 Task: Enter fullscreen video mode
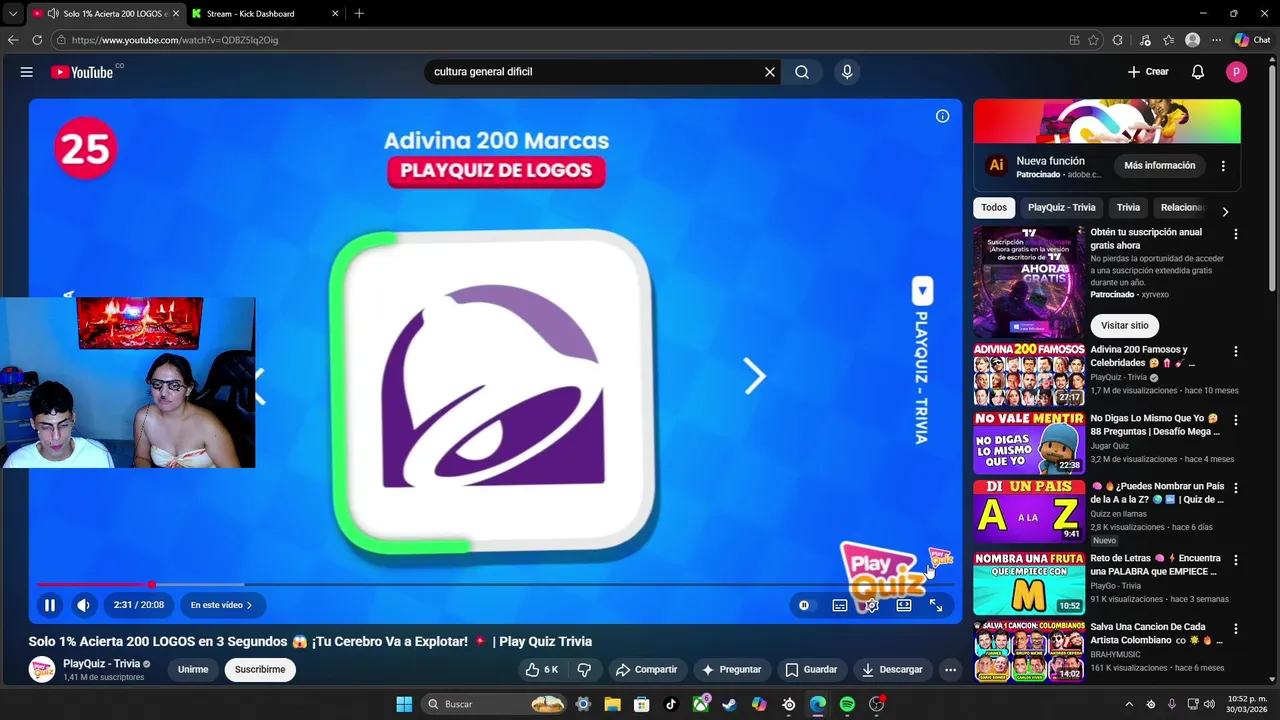pyautogui.click(x=936, y=605)
